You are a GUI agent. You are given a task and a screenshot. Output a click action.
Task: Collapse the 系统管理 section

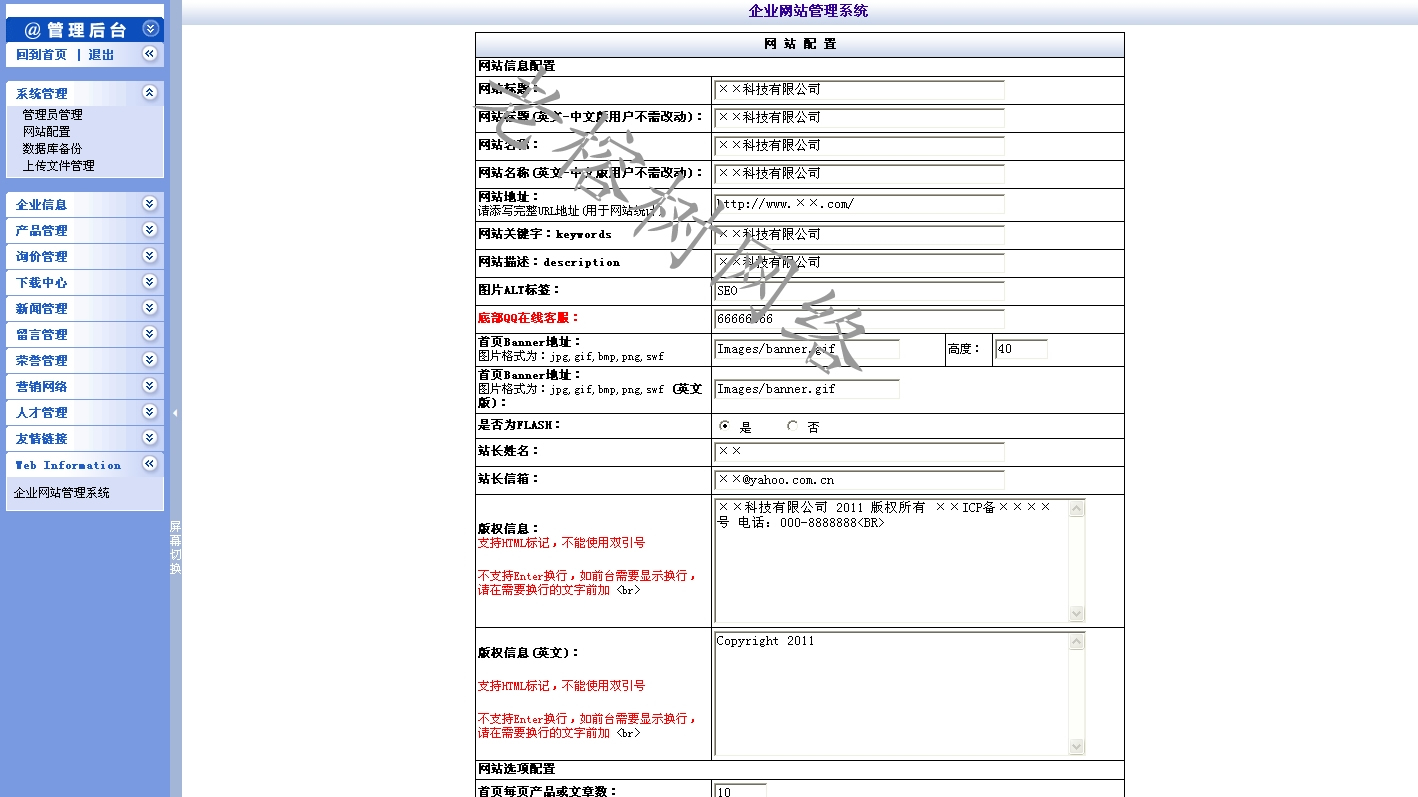[150, 93]
